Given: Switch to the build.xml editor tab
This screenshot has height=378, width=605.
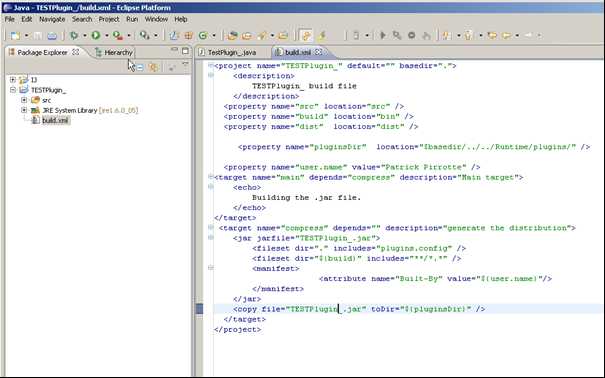Looking at the screenshot, I should 297,52.
